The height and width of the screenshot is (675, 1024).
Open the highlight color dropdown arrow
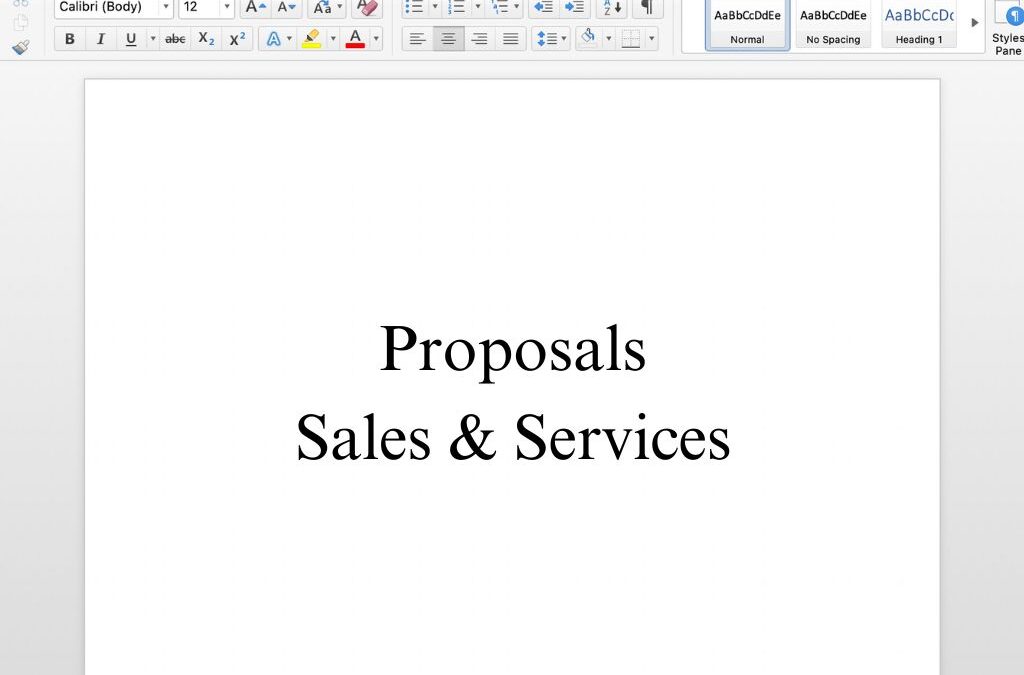[333, 39]
